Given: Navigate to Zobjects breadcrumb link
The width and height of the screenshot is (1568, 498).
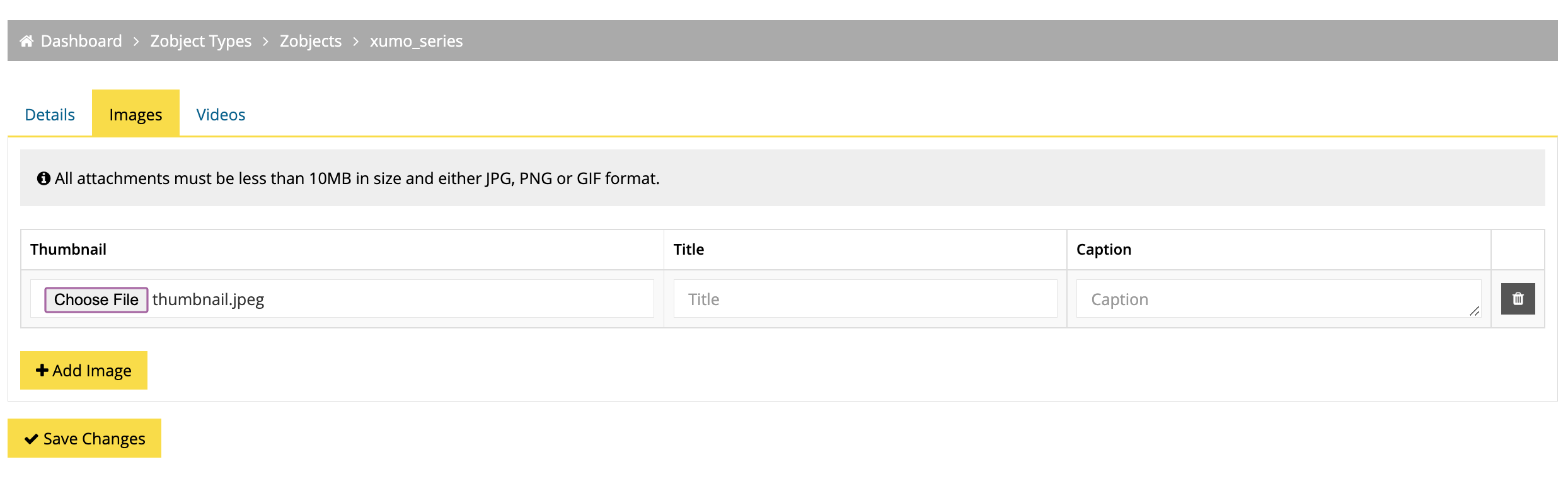Looking at the screenshot, I should 311,41.
